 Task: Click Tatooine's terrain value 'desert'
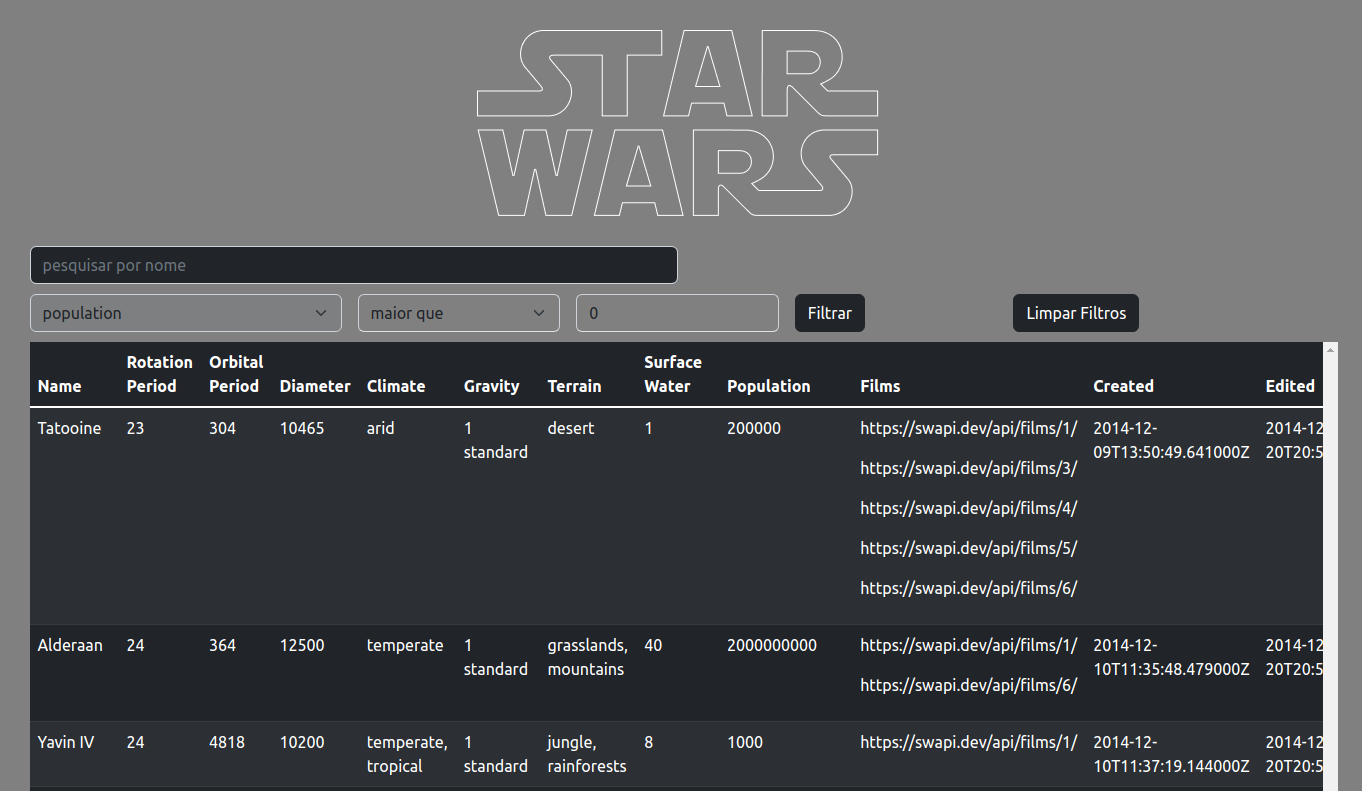[571, 428]
